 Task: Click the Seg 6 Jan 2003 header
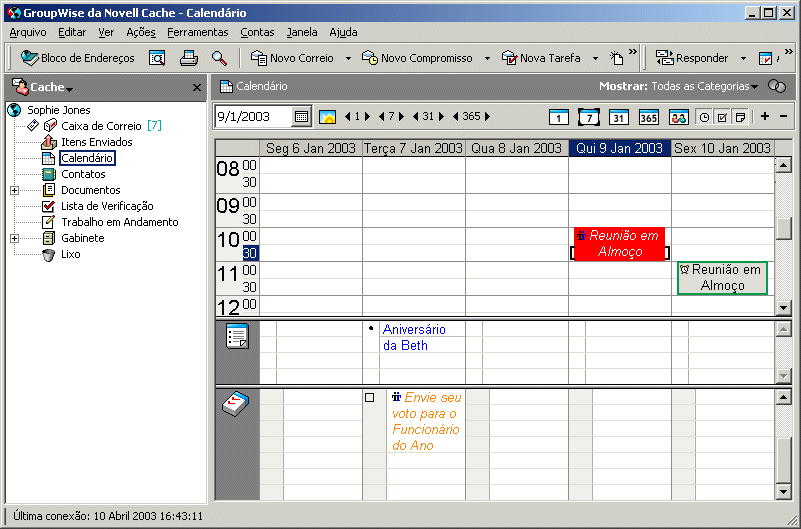pos(311,149)
